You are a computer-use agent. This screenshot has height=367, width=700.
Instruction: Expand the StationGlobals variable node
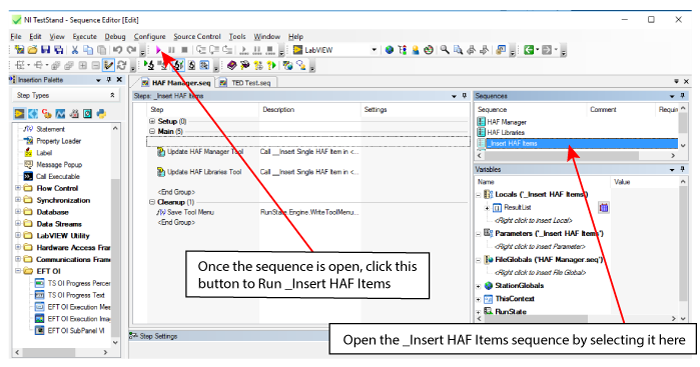pos(478,286)
